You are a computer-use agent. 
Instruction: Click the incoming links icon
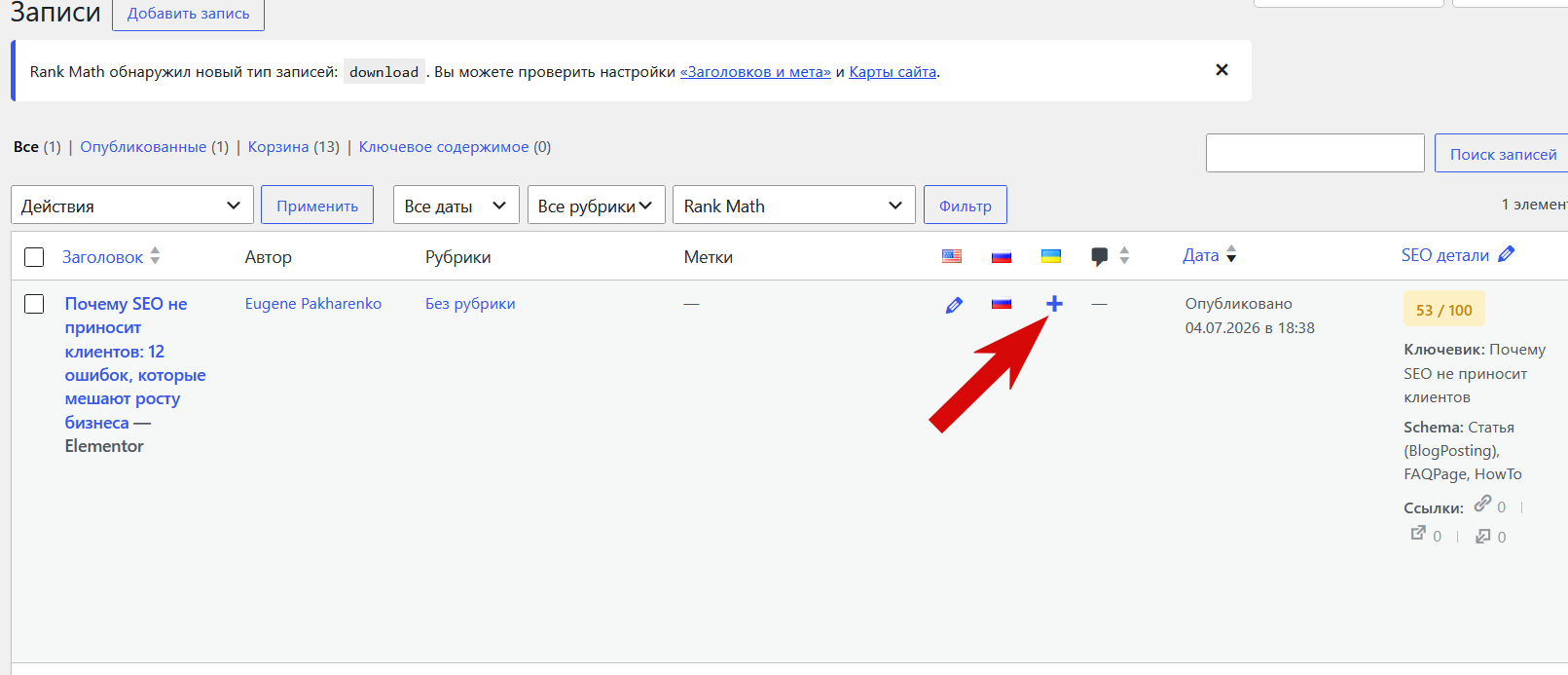[x=1483, y=536]
